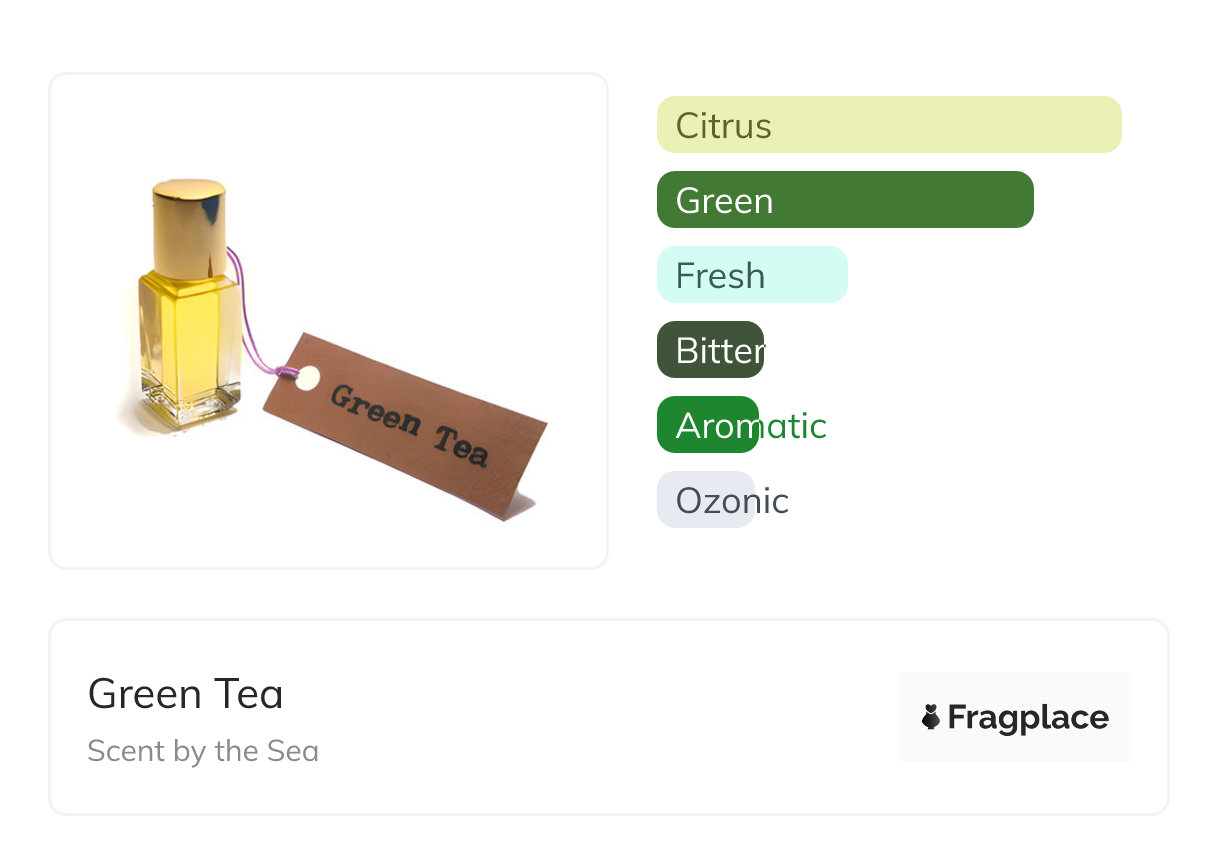Screen dimensions: 1218x864
Task: Select the Citrus accord bar
Action: tap(888, 125)
